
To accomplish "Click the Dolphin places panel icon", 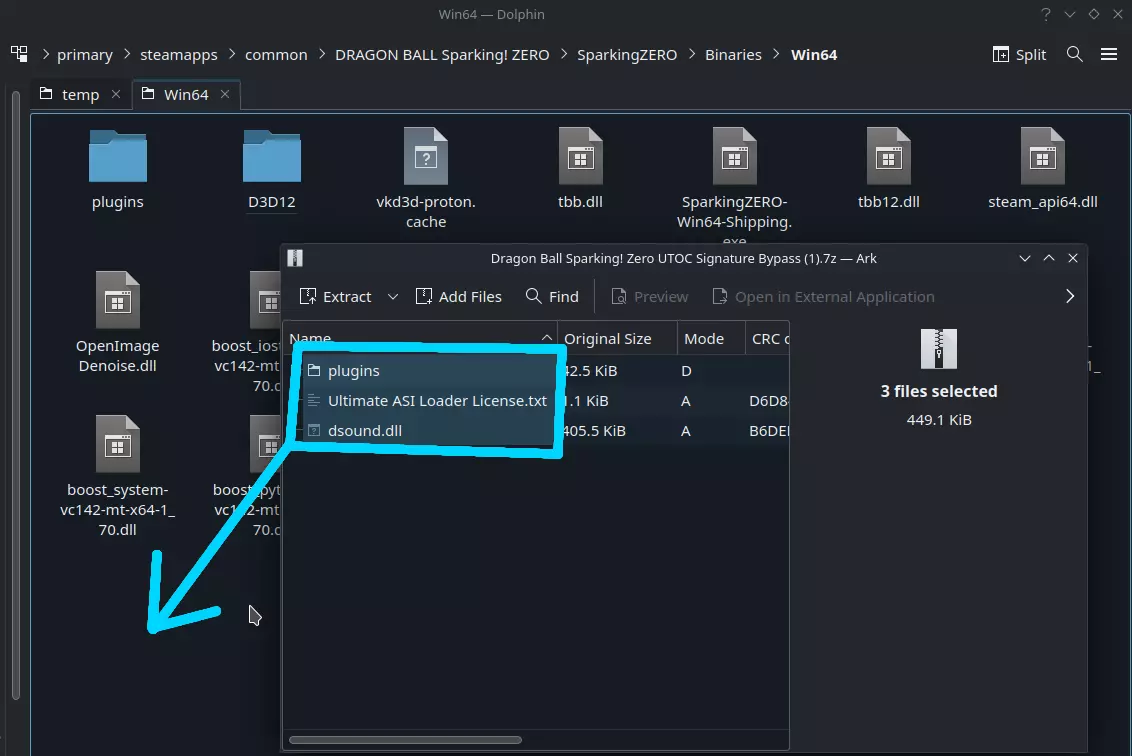I will click(19, 54).
